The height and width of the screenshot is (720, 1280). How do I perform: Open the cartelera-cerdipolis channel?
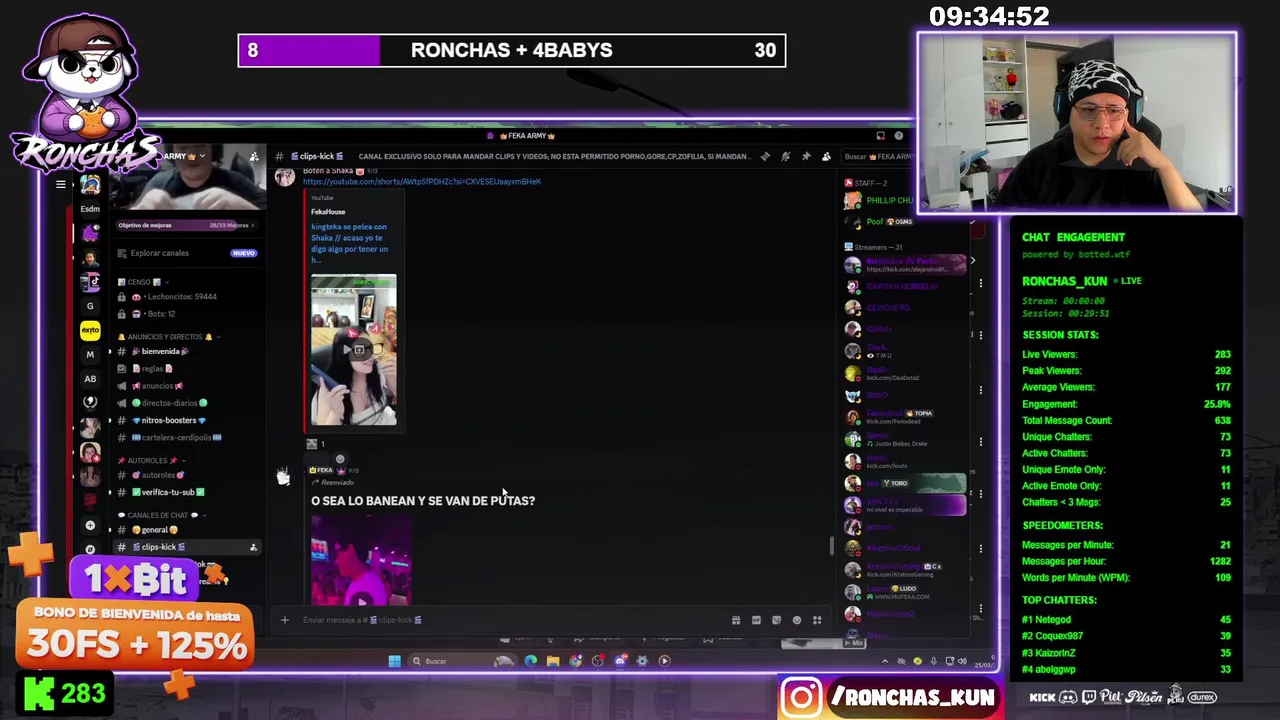[x=186, y=437]
